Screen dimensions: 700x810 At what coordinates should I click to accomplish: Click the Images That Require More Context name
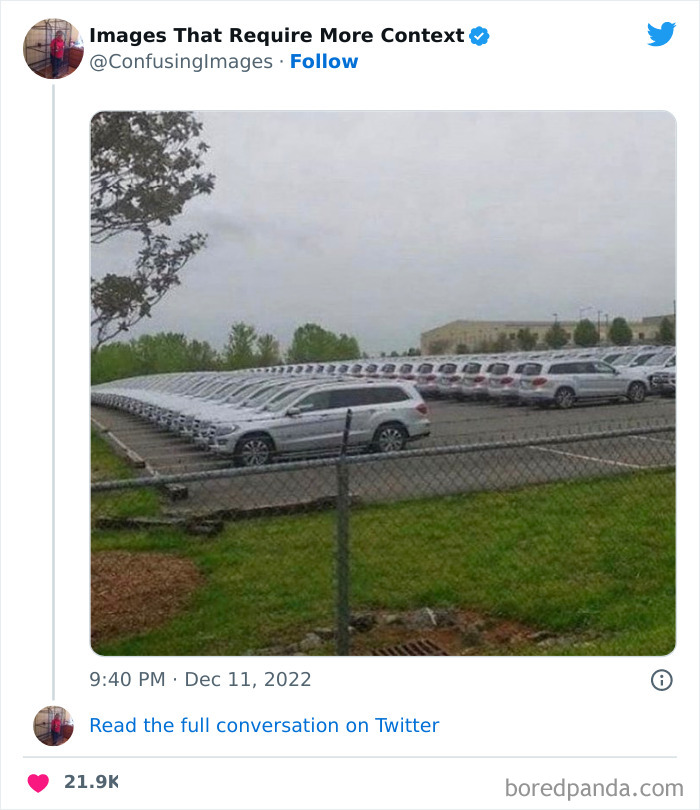pyautogui.click(x=277, y=36)
